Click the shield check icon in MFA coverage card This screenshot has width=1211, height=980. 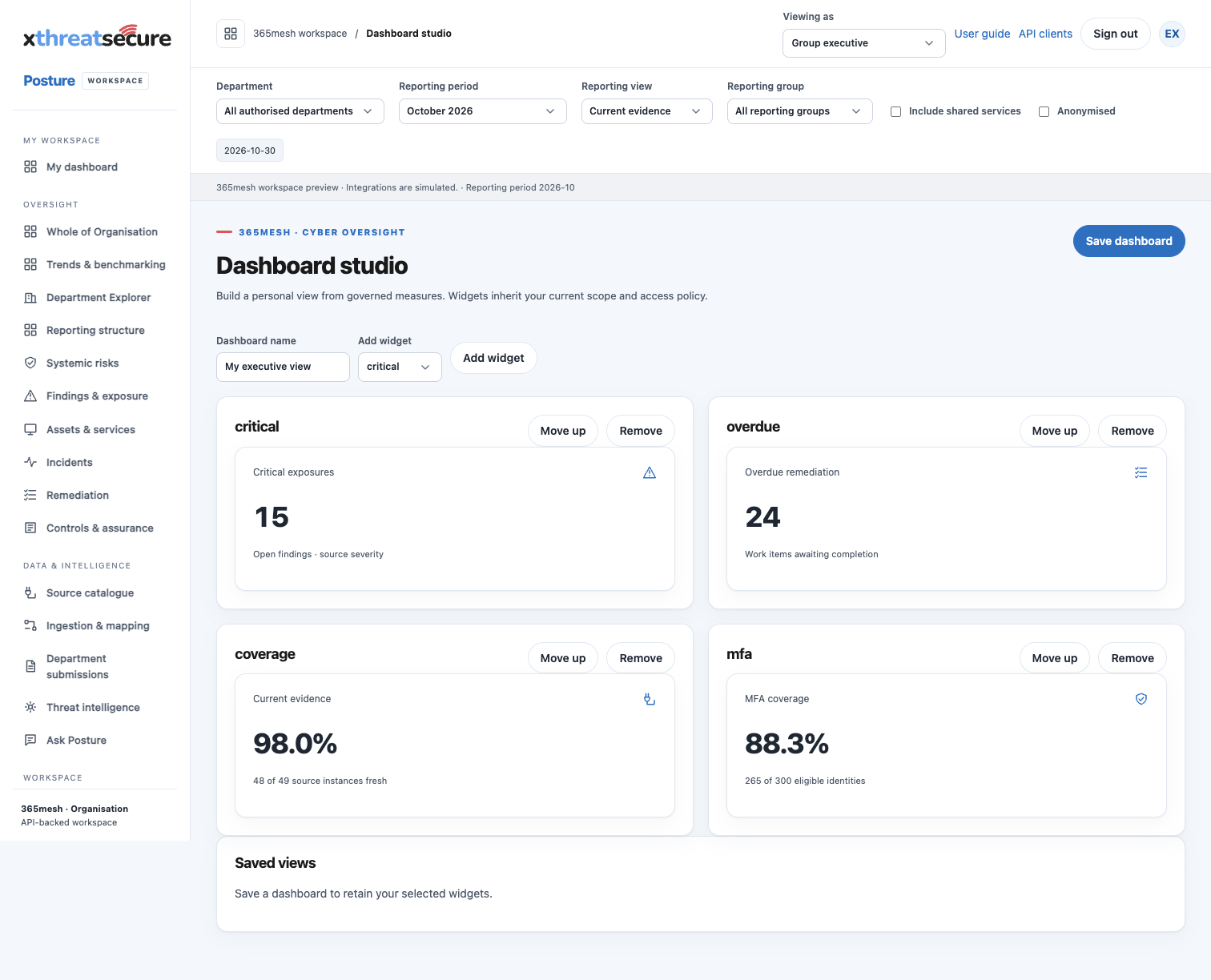pos(1141,699)
